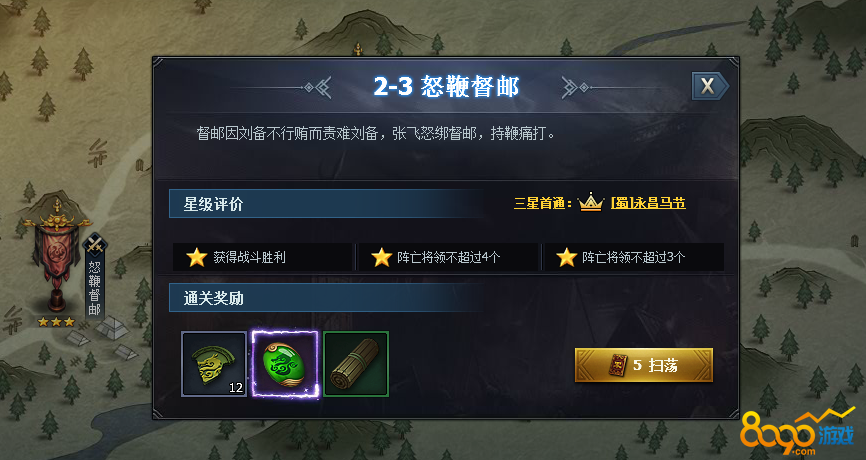
Task: Click the star beside 获得战斗胜利
Action: pos(197,257)
